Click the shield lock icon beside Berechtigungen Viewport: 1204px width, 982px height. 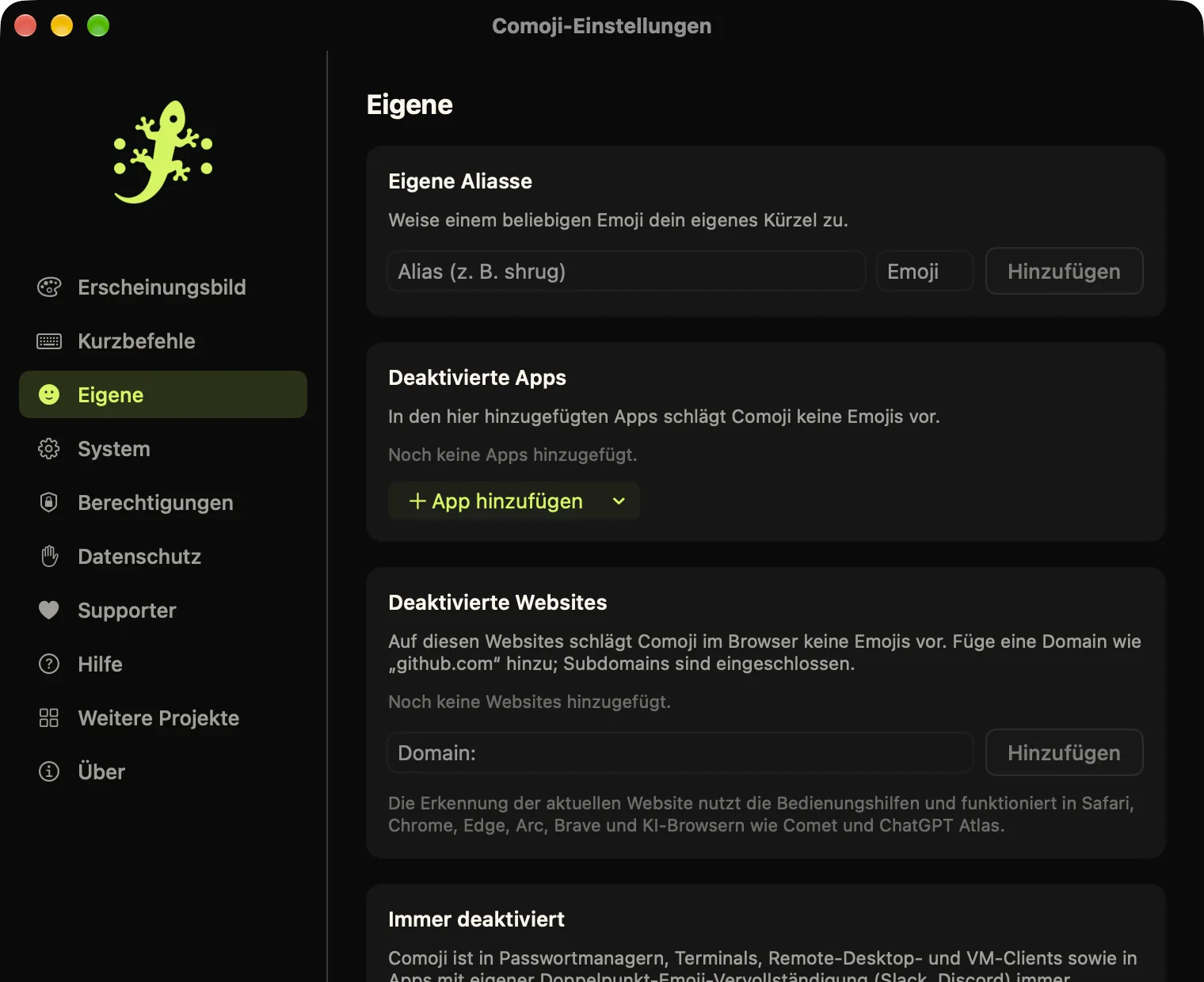click(49, 502)
